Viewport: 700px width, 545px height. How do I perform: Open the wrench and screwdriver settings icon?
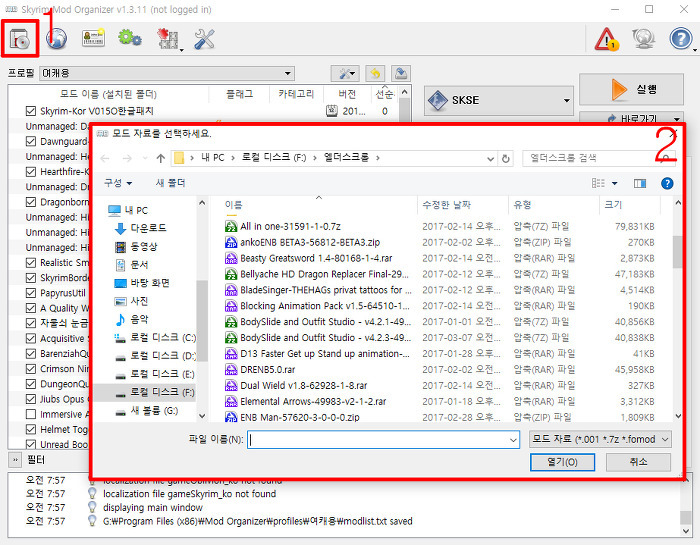click(x=204, y=39)
